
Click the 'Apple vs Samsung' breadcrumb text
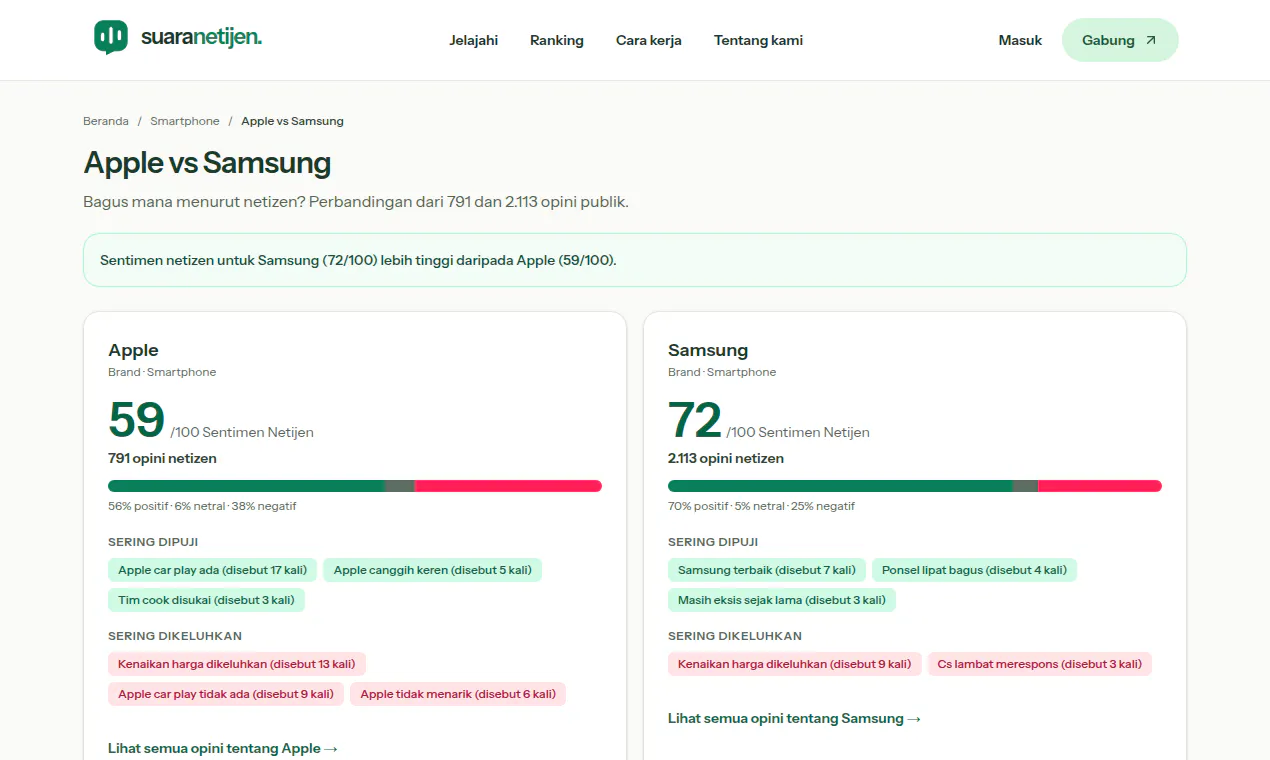[x=292, y=121]
